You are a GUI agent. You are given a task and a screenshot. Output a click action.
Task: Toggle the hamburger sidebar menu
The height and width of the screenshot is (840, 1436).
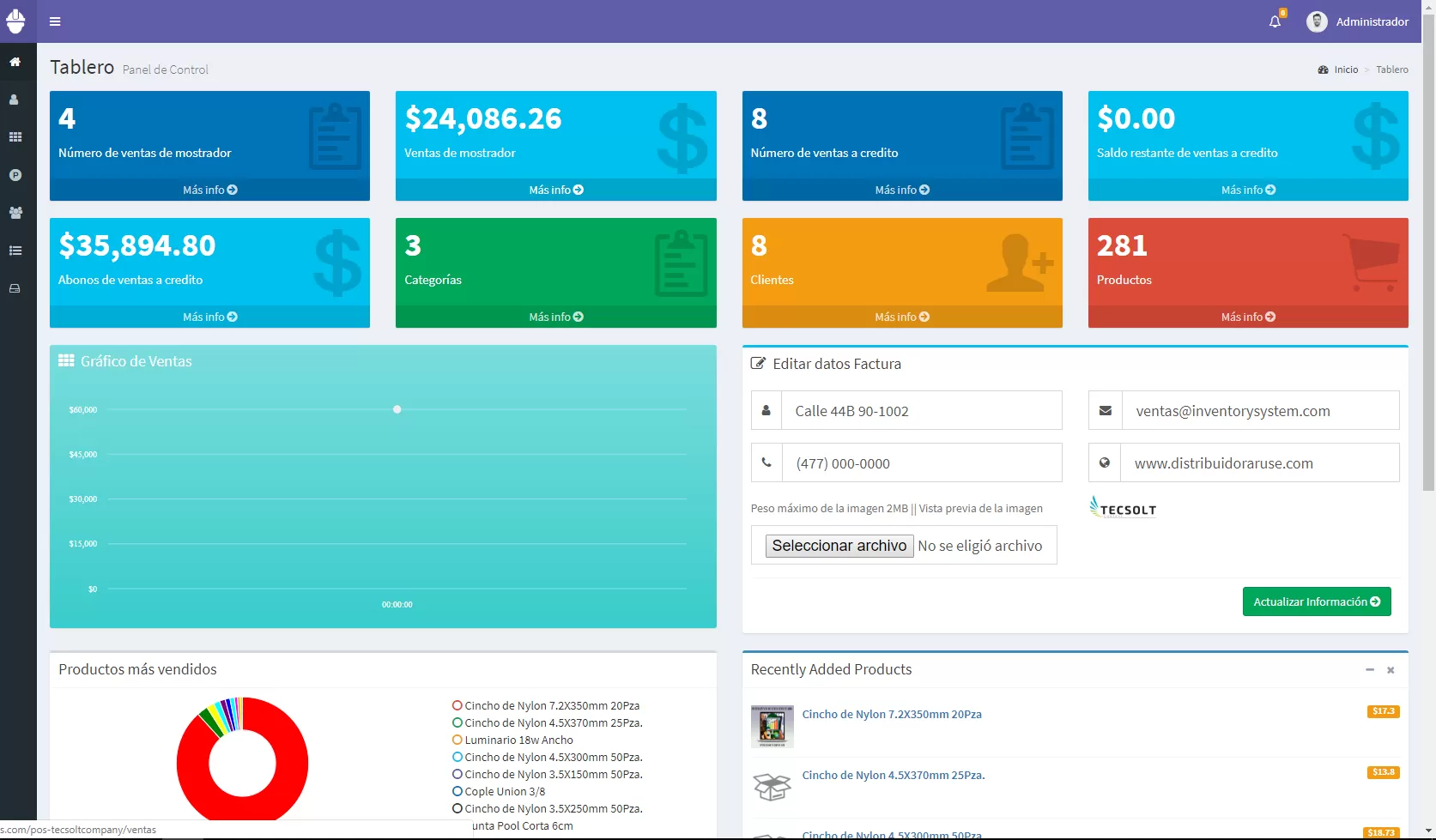(55, 21)
